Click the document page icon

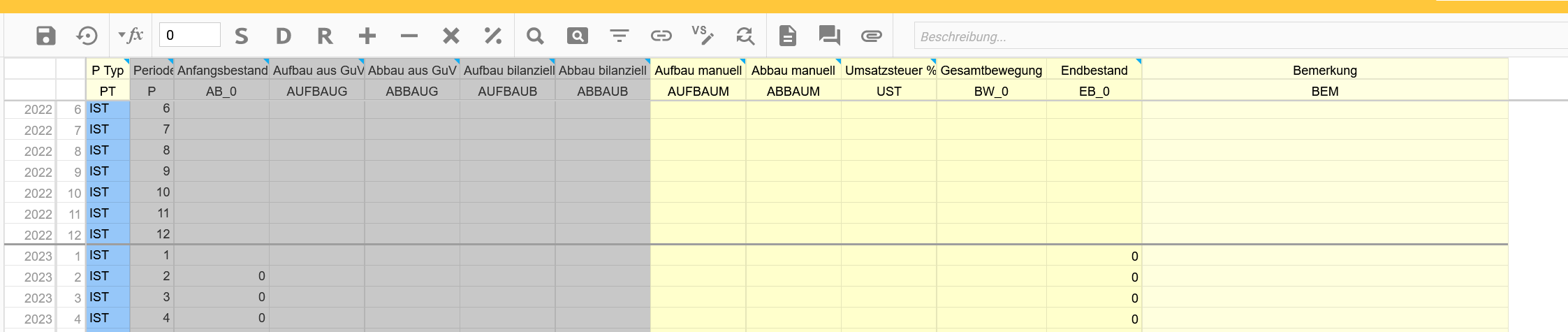[788, 36]
